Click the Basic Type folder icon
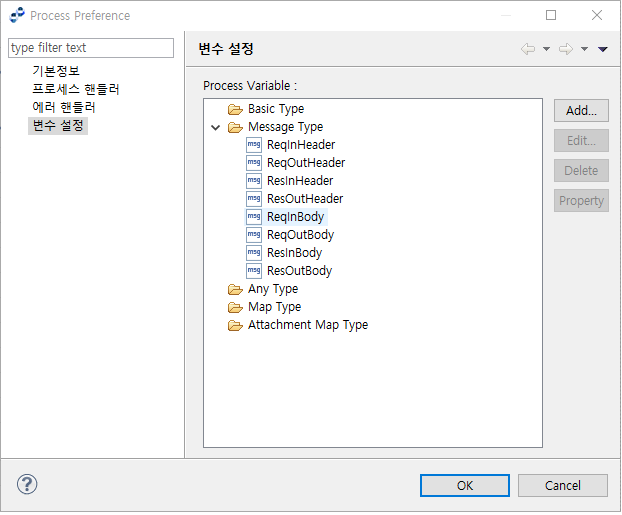The height and width of the screenshot is (515, 622). pyautogui.click(x=235, y=110)
